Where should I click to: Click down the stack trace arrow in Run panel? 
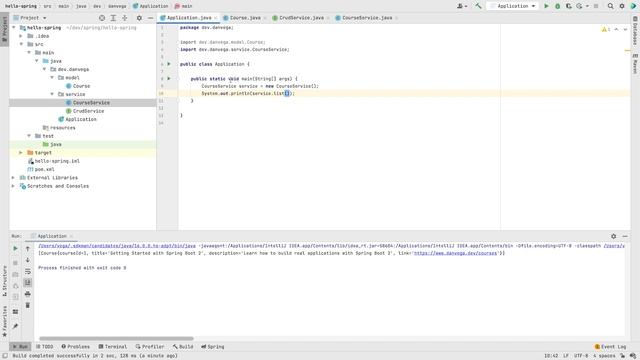28,260
